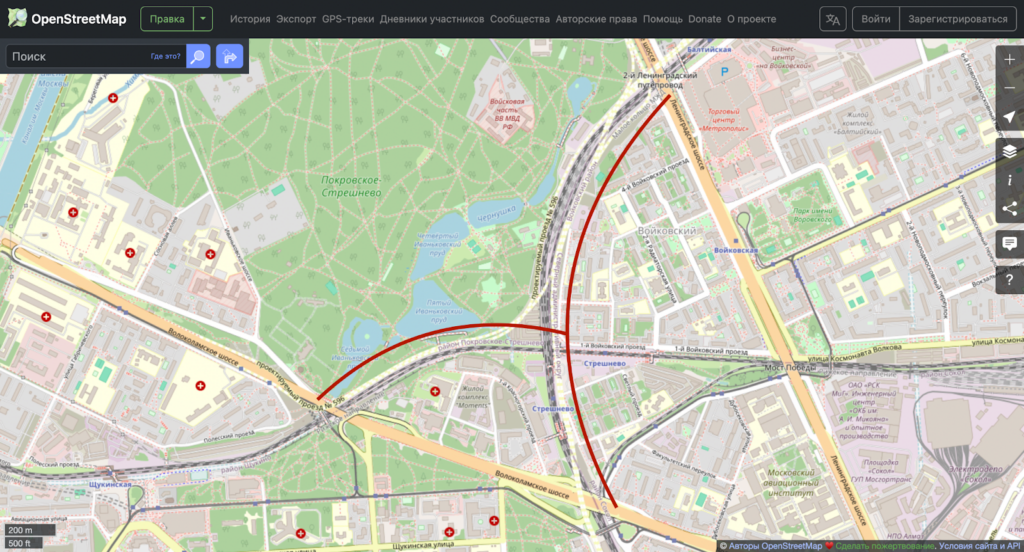1024x552 pixels.
Task: Open the route directions tool
Action: pyautogui.click(x=230, y=57)
